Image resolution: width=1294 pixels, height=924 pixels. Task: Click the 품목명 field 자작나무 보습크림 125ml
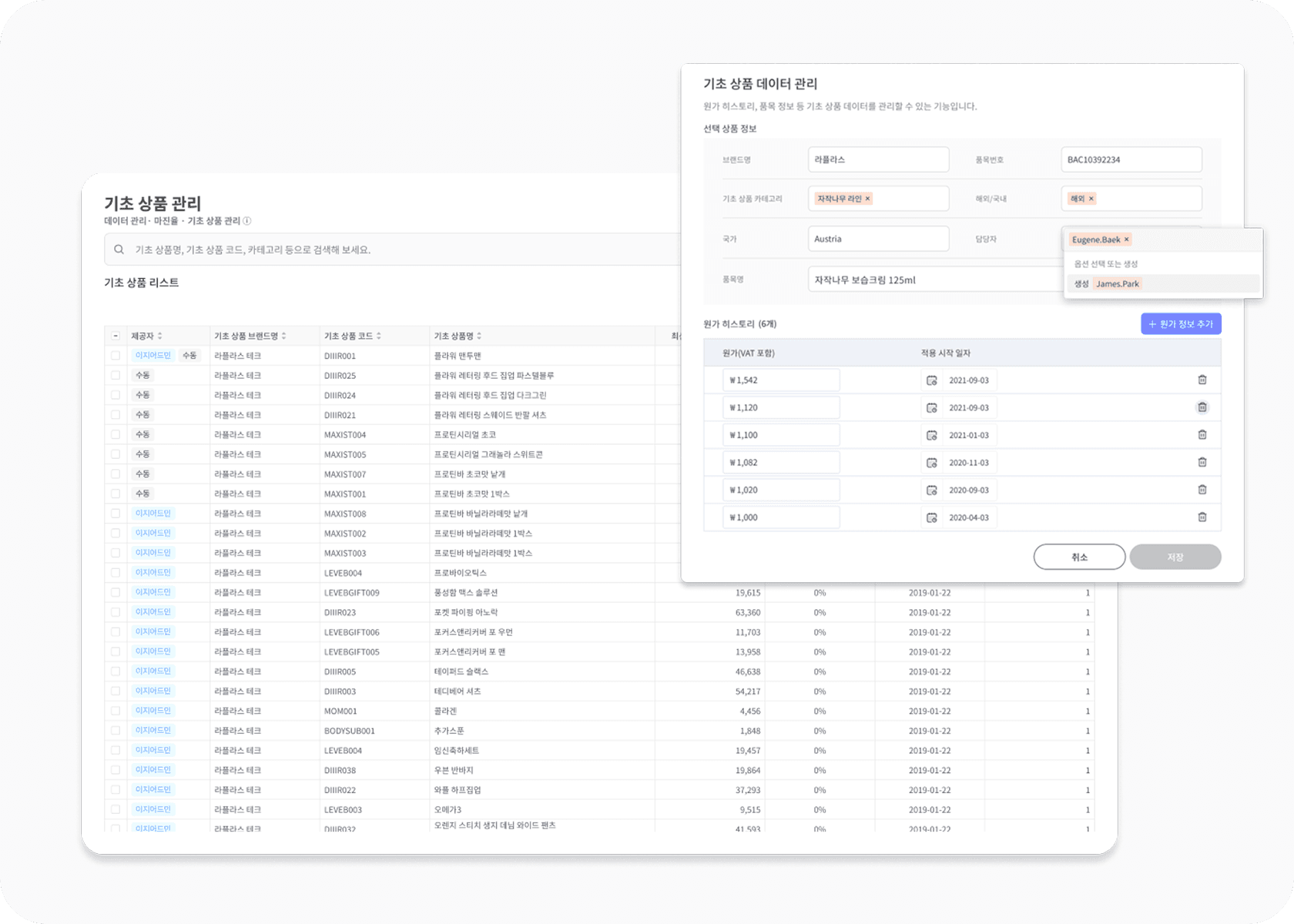tap(935, 280)
